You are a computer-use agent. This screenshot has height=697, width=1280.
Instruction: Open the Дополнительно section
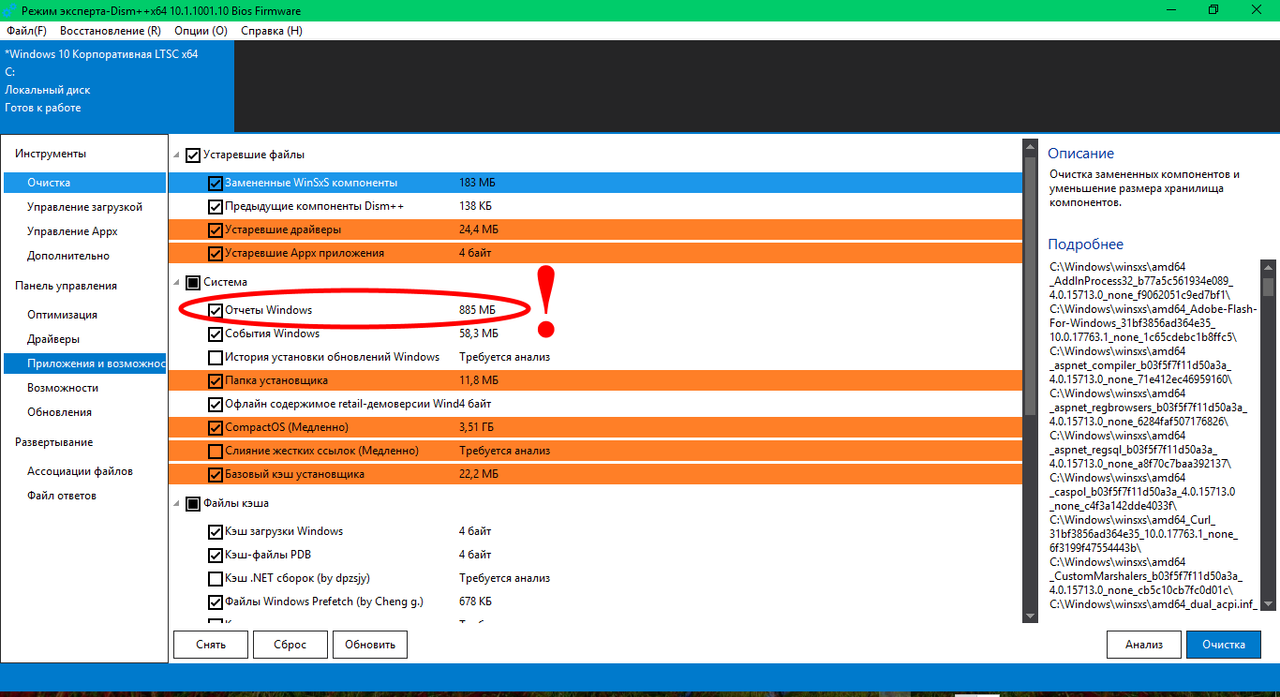(84, 256)
